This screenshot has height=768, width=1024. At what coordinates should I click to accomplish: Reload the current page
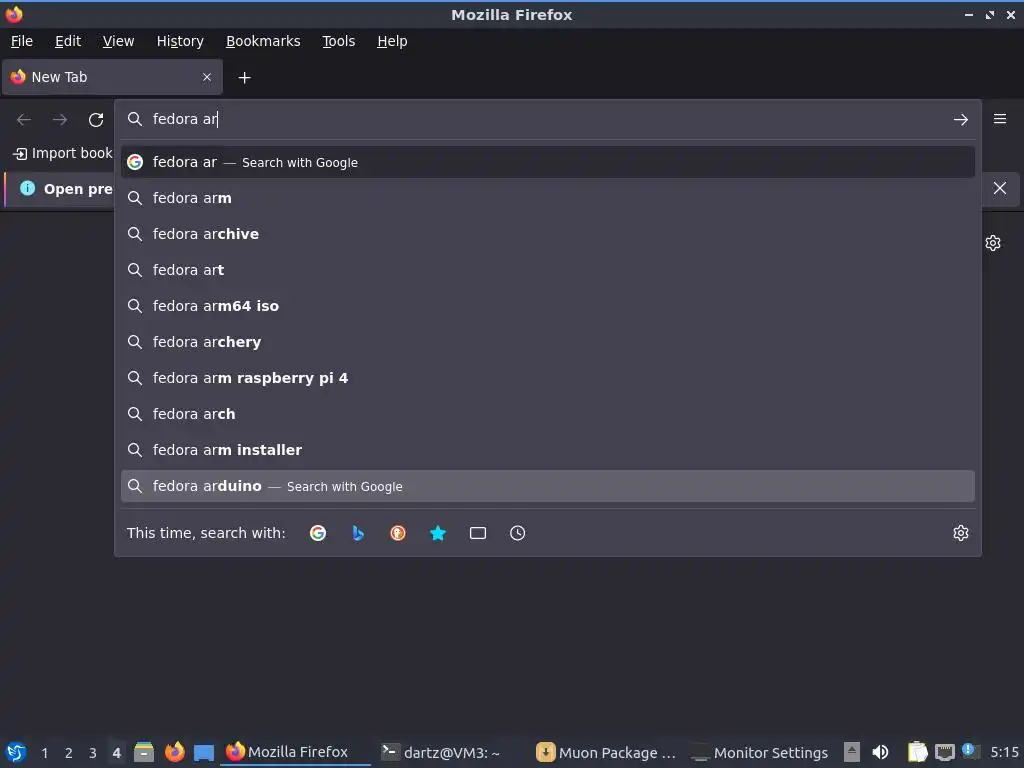click(x=96, y=120)
